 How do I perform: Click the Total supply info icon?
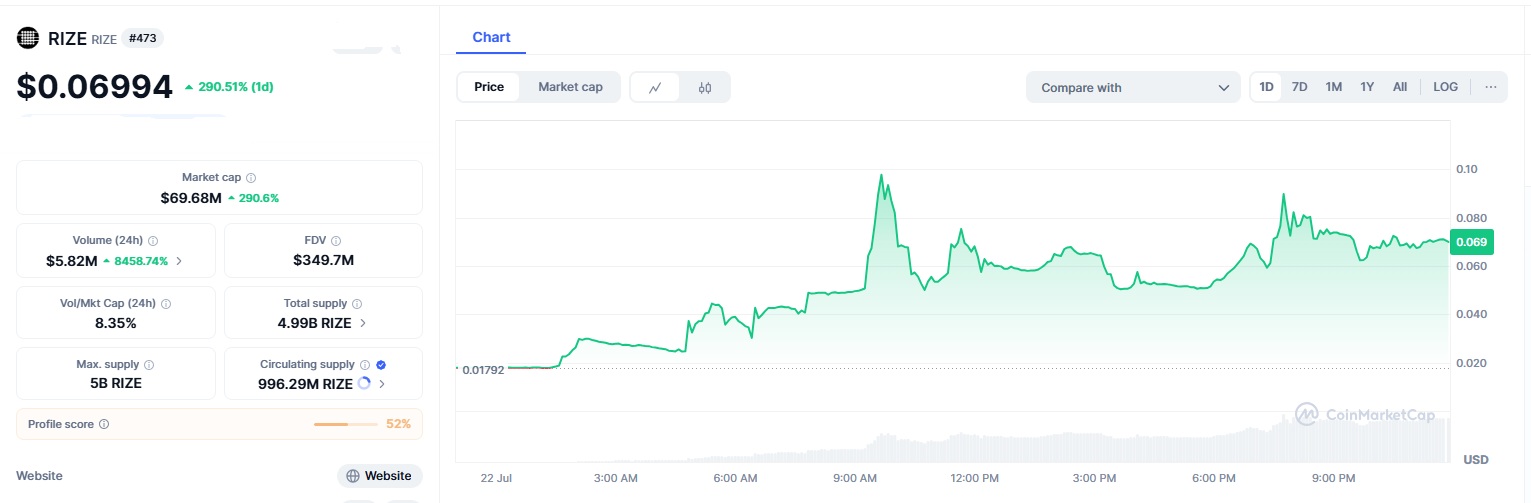[x=357, y=303]
